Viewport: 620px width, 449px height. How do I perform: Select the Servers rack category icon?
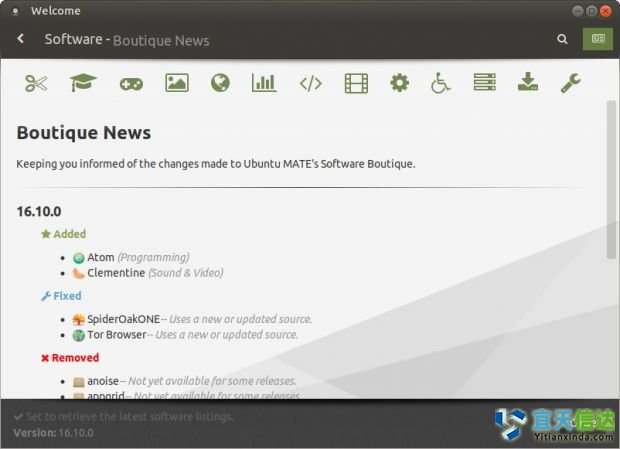pyautogui.click(x=485, y=84)
